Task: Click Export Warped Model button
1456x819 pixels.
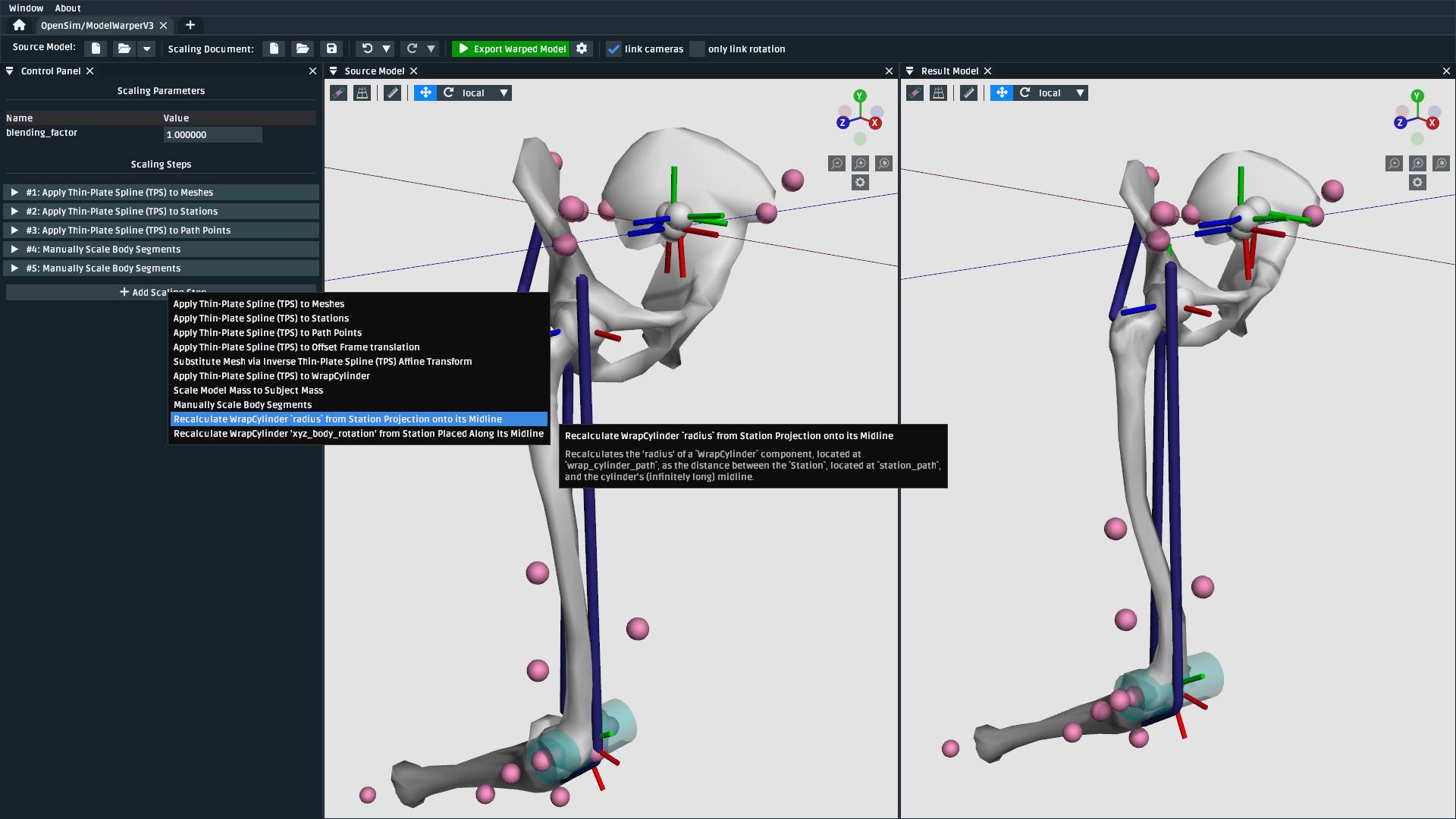Action: tap(511, 49)
